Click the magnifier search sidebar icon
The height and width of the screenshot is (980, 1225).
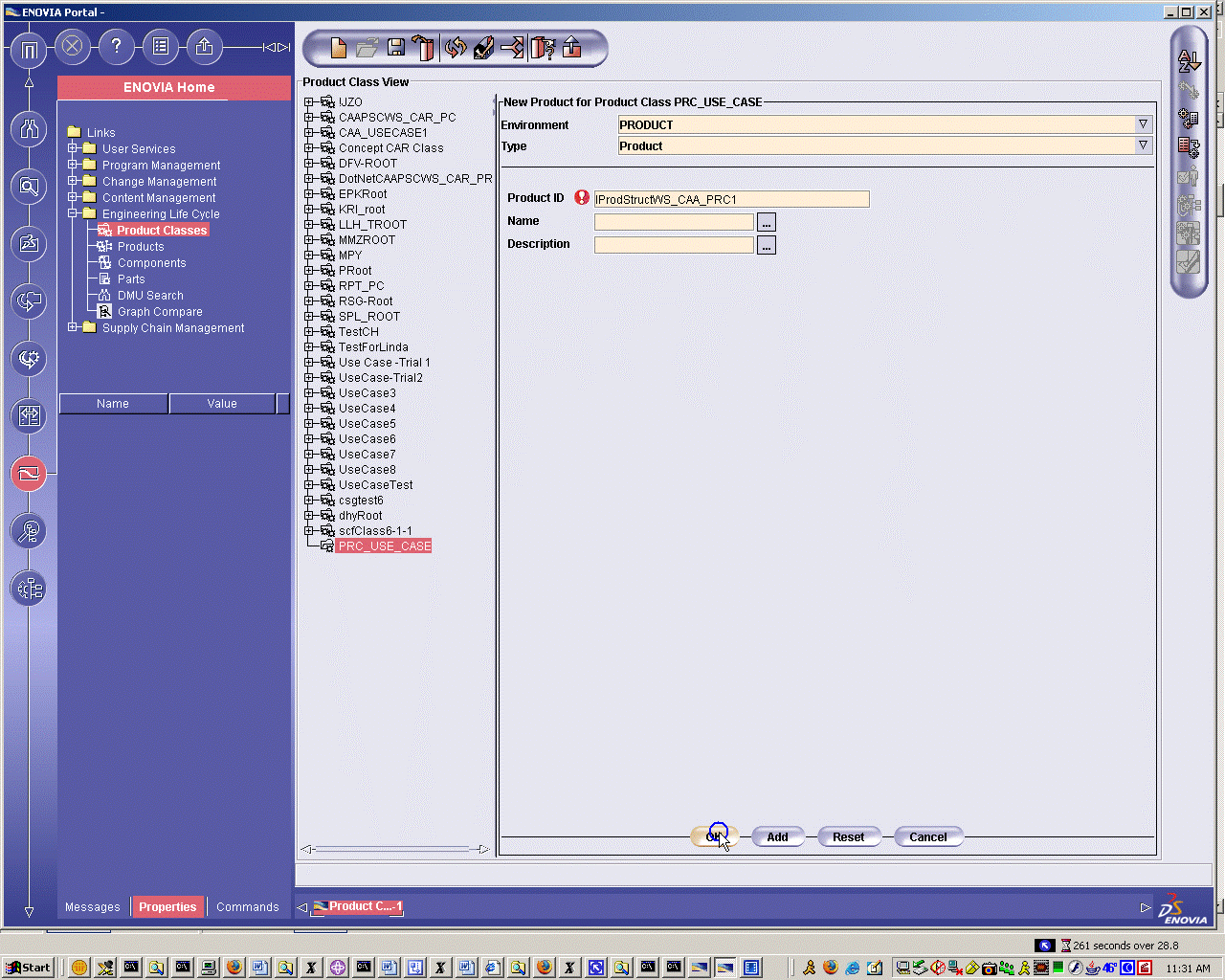pos(29,187)
